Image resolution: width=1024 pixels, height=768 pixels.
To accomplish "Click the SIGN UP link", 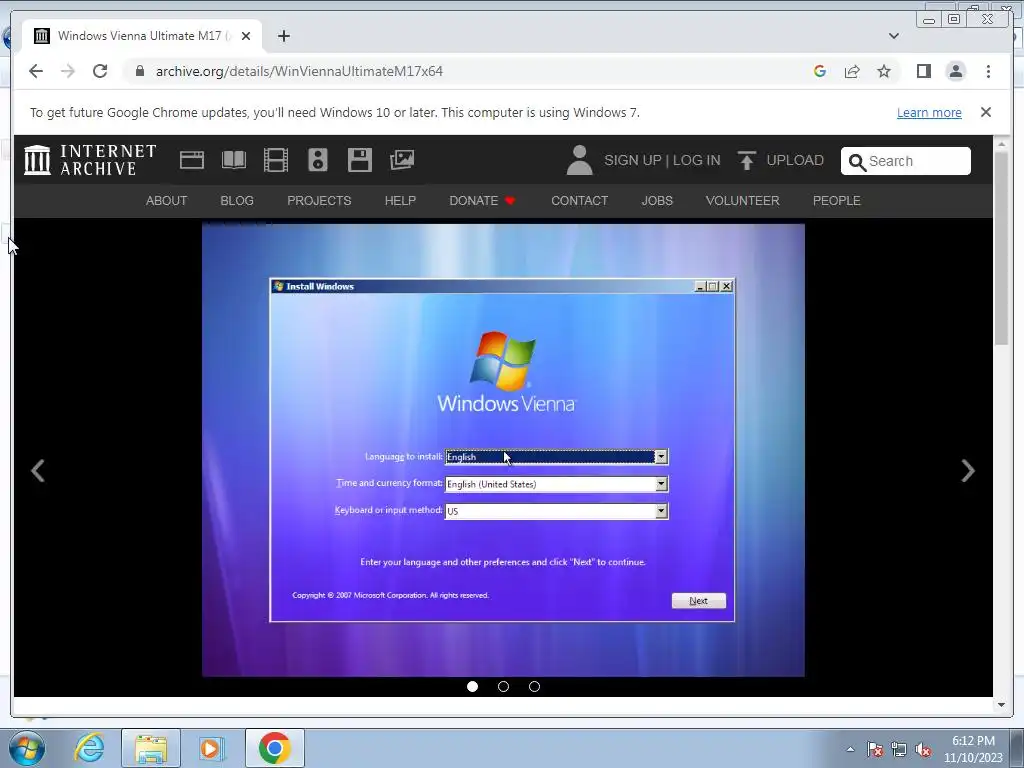I will point(633,160).
